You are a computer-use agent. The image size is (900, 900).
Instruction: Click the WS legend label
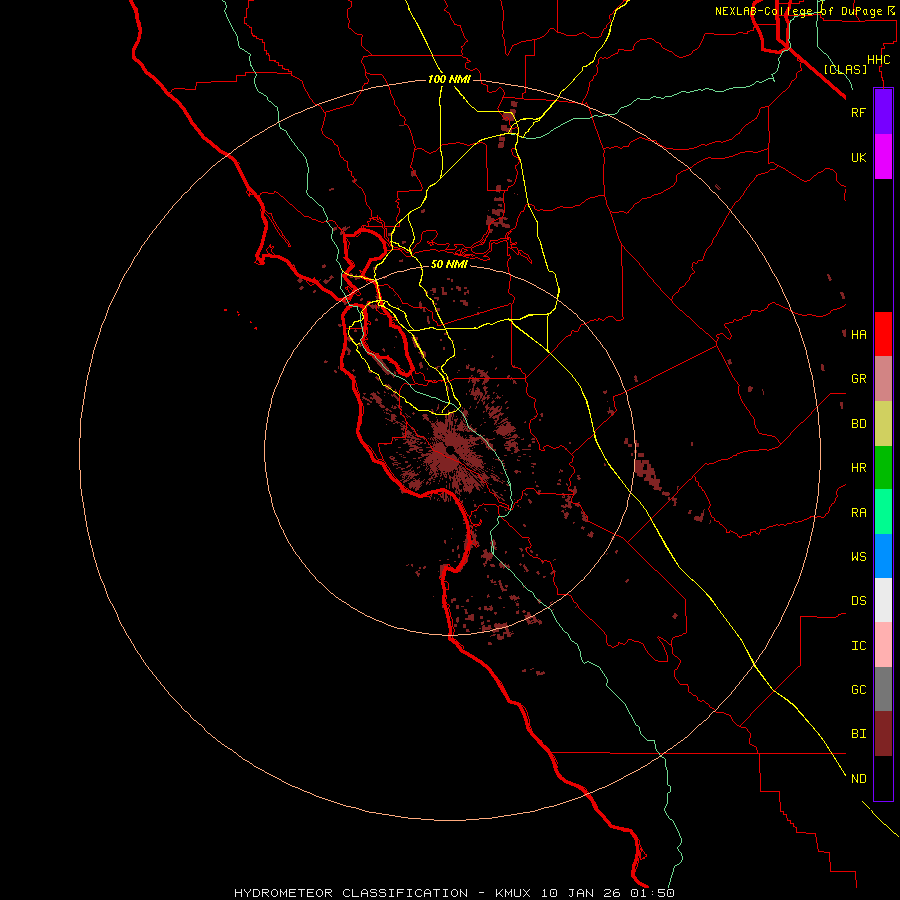point(859,556)
